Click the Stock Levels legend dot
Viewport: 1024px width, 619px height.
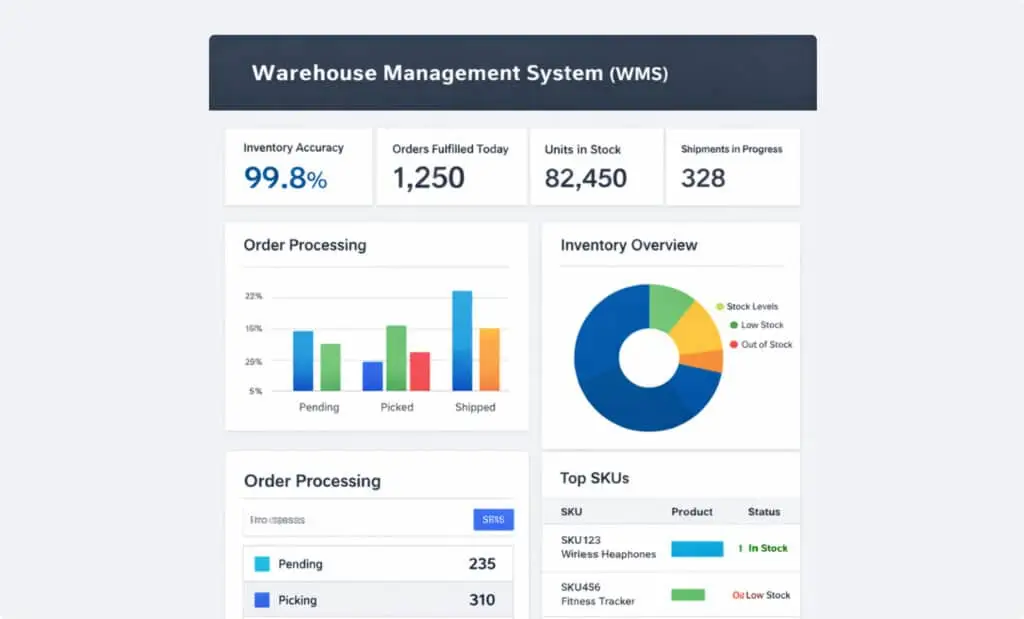720,306
